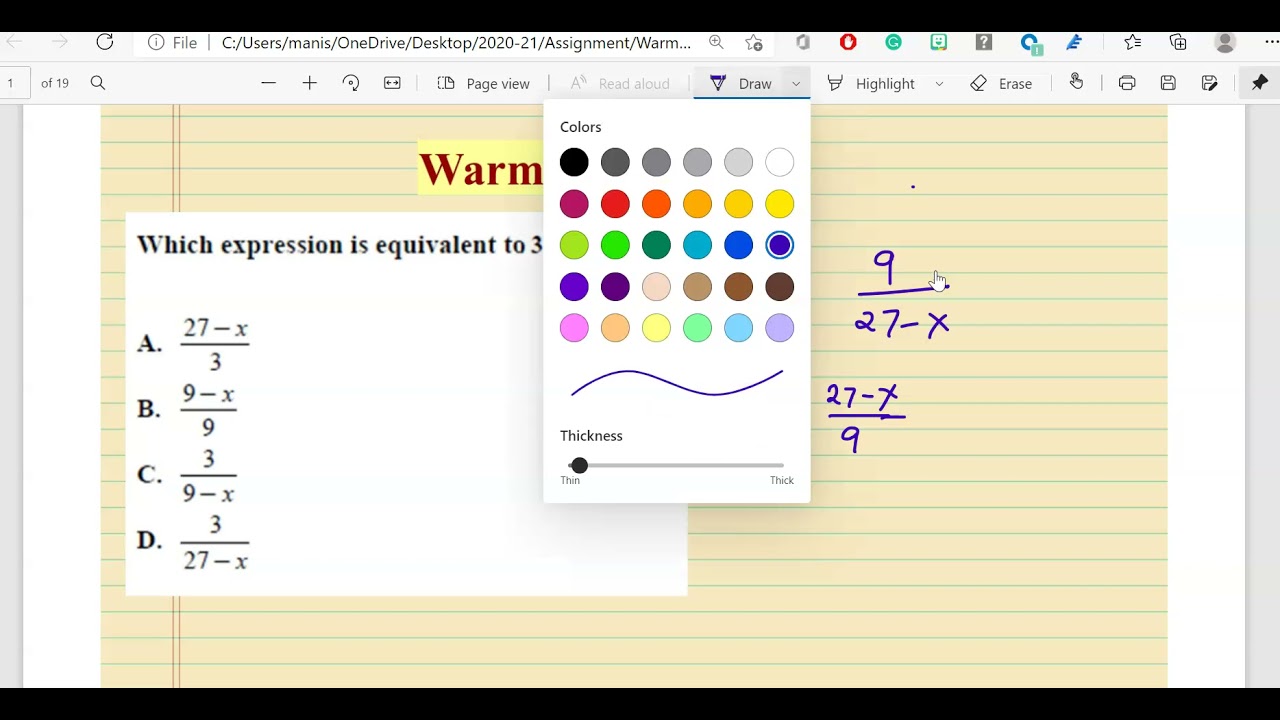Open the blue extension with badge
Image resolution: width=1280 pixels, height=720 pixels.
click(x=1030, y=43)
